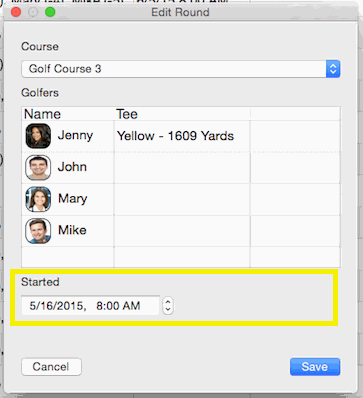Select the Mary row name
363x398 pixels.
[73, 199]
